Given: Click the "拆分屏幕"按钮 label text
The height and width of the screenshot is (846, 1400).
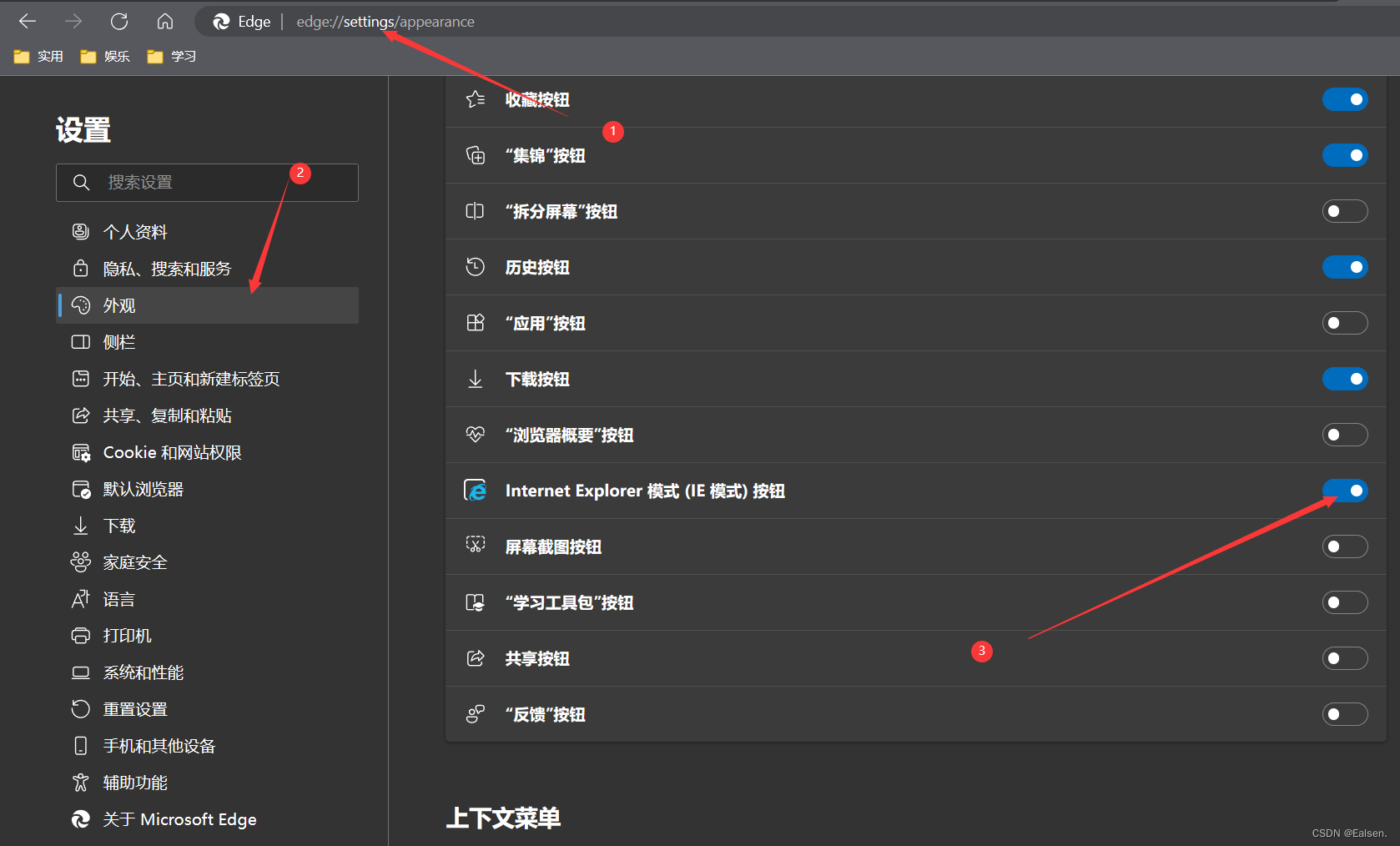Looking at the screenshot, I should pyautogui.click(x=562, y=211).
